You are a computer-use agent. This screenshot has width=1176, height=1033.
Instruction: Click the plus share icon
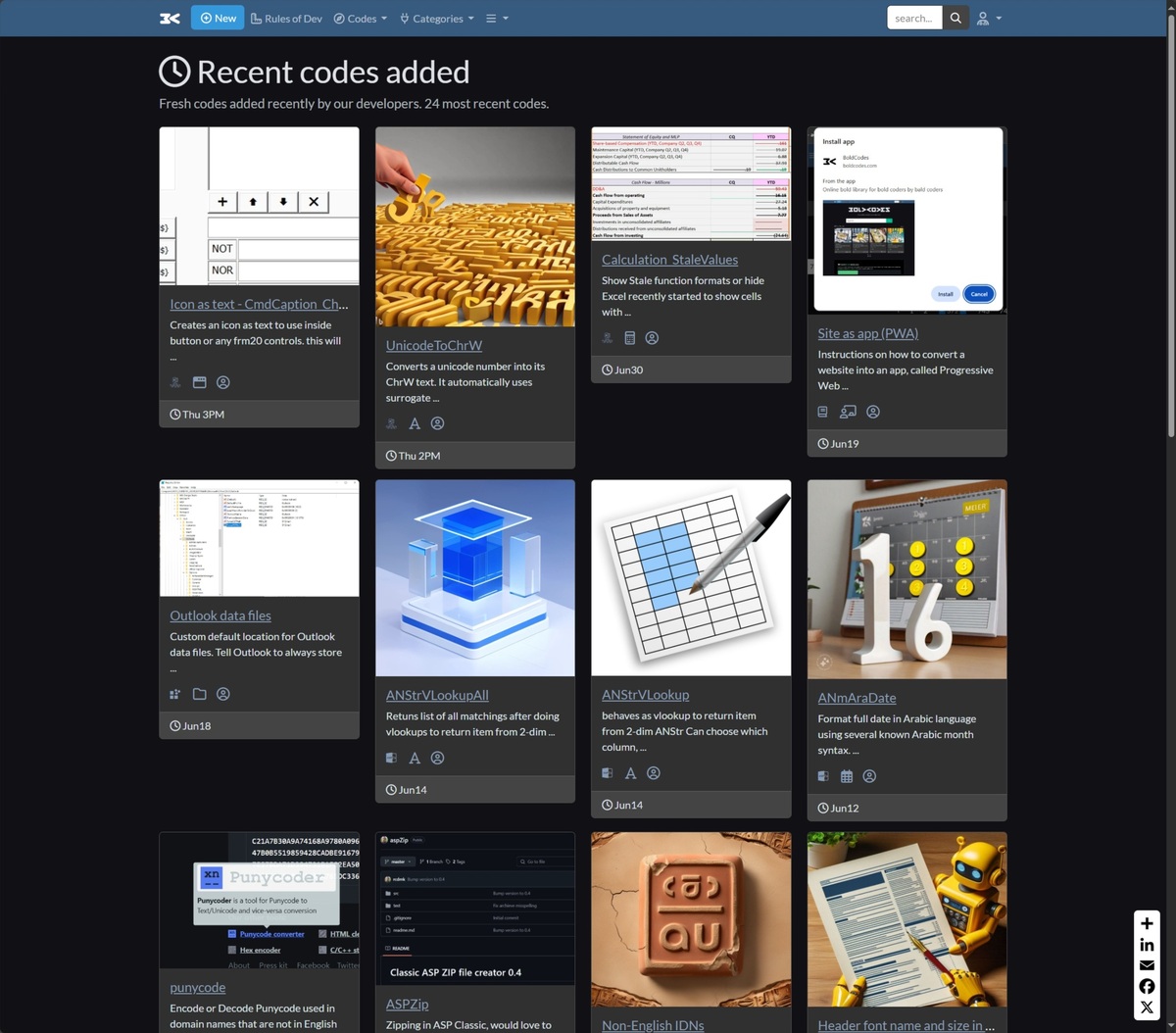pyautogui.click(x=1147, y=923)
